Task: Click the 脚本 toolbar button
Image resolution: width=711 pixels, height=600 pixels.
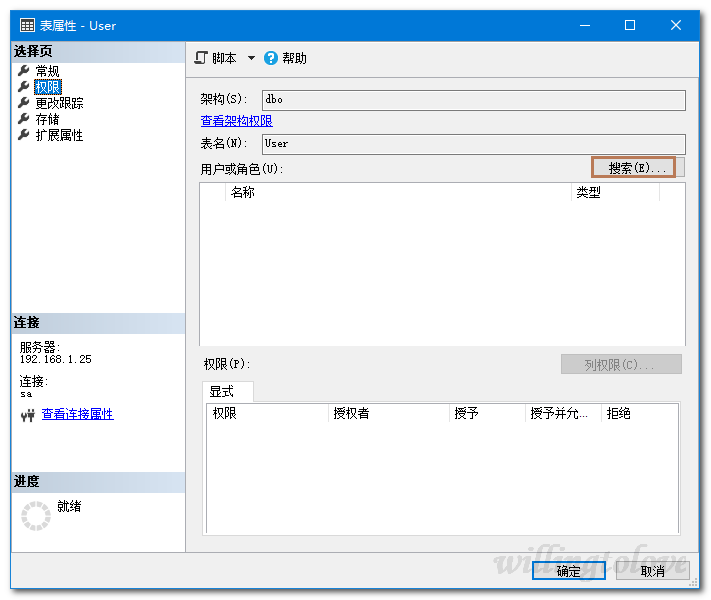Action: point(215,58)
